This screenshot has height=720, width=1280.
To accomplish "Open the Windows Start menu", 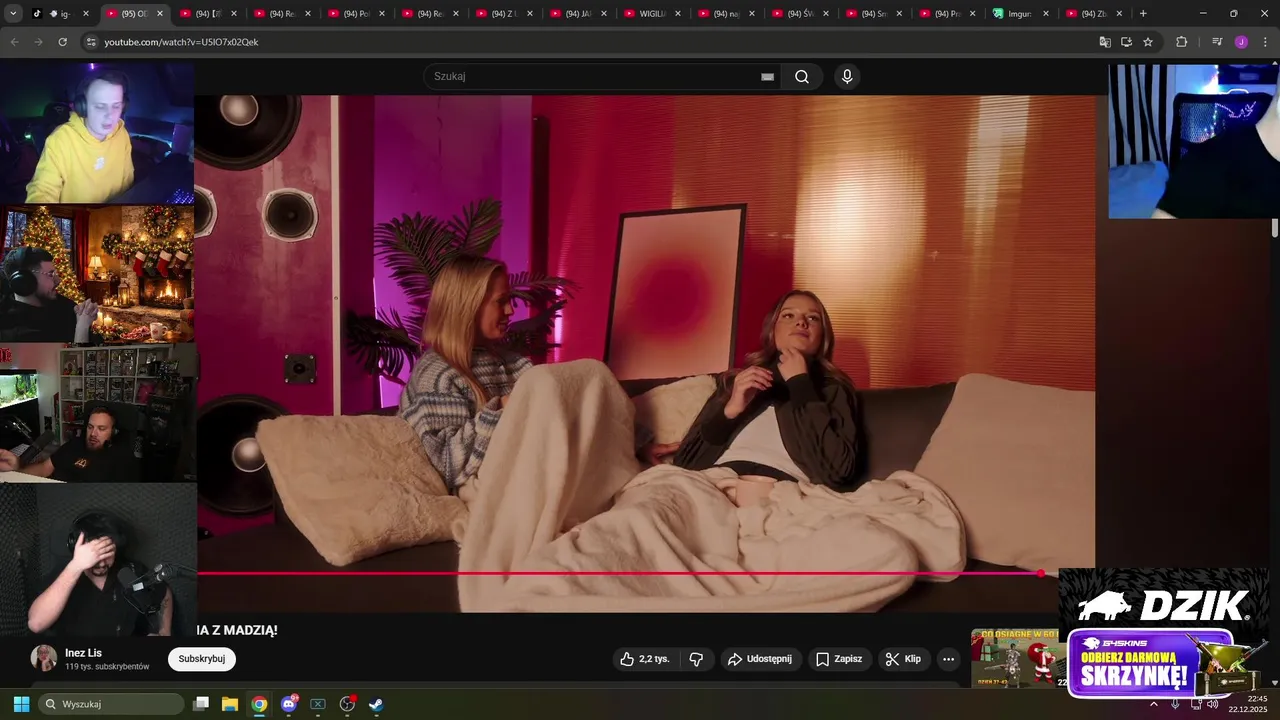I will tap(21, 704).
